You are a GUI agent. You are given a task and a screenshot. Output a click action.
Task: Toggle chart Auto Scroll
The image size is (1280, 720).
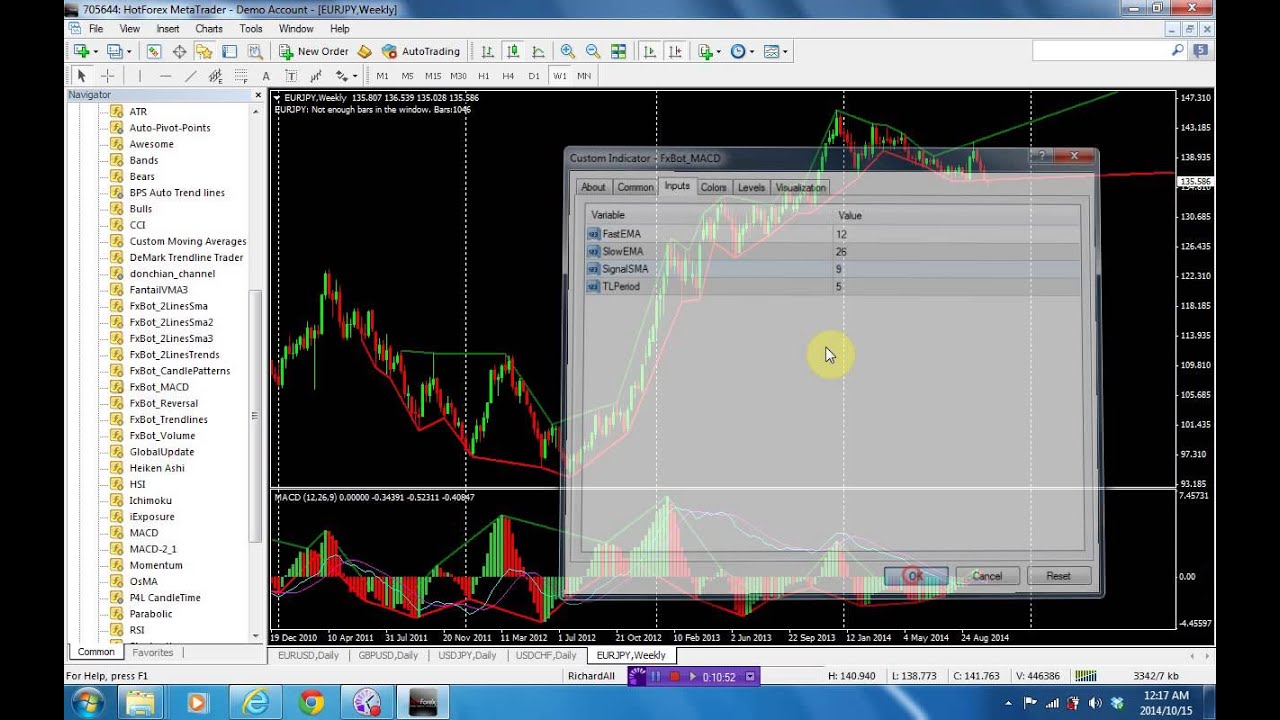coord(649,51)
